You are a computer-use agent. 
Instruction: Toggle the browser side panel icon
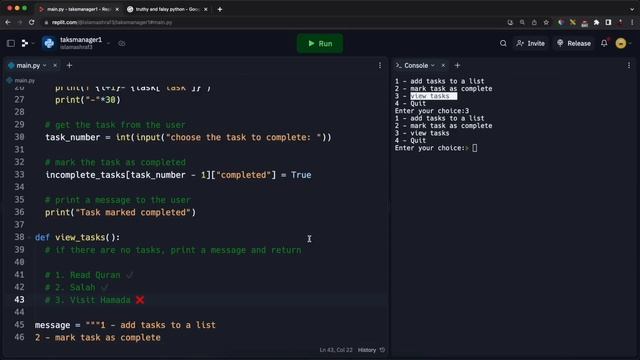pos(608,22)
